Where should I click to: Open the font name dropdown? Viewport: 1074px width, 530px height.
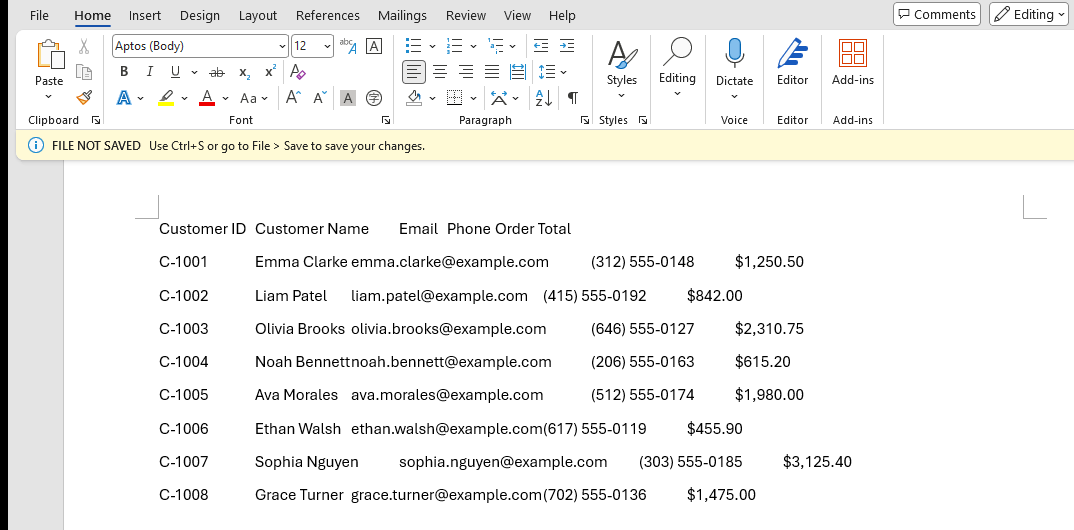[282, 46]
